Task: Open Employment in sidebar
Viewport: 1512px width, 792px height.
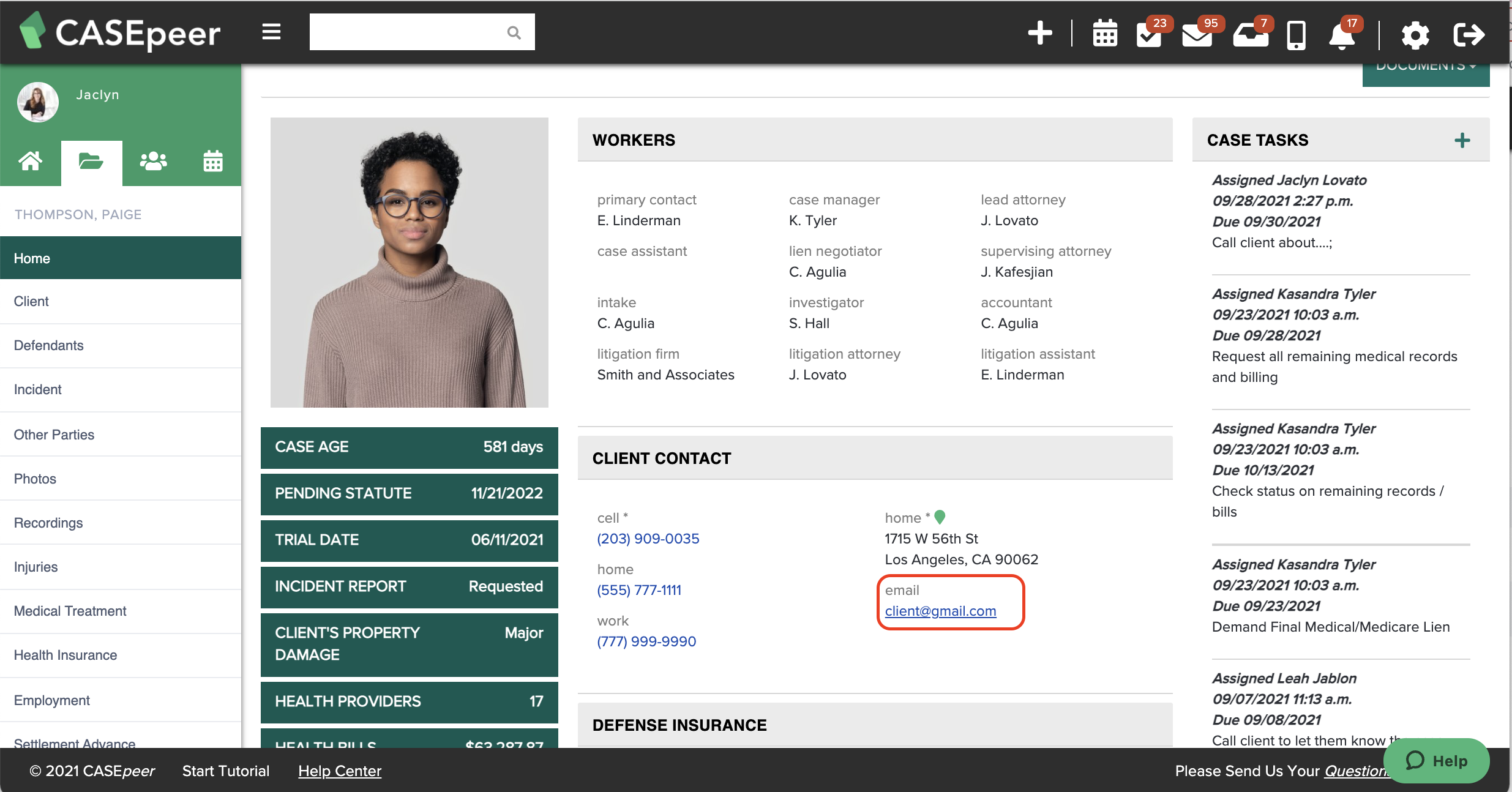Action: pyautogui.click(x=121, y=700)
